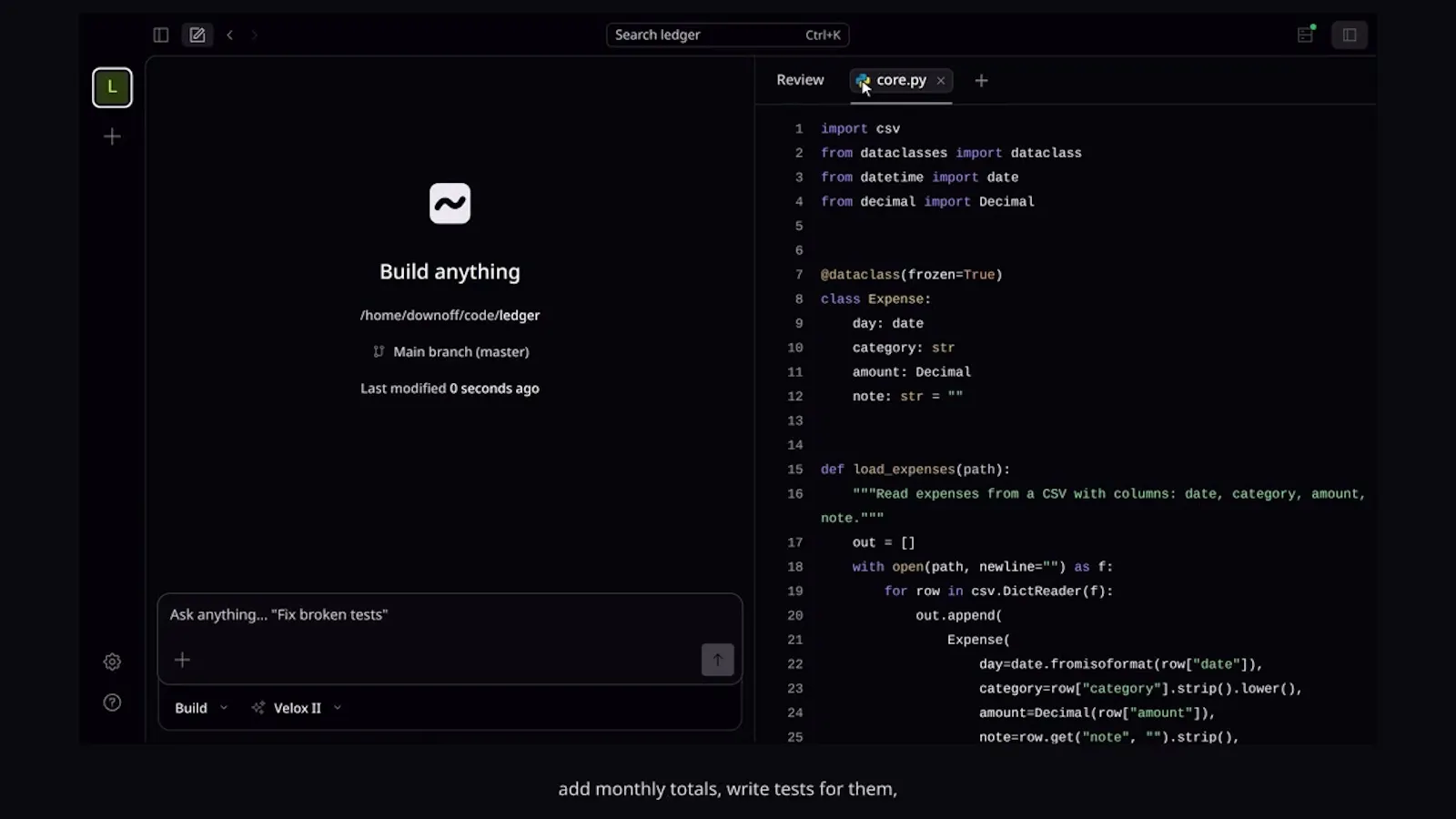Click the sparkle icon beside Velox II
The height and width of the screenshot is (819, 1456).
258,708
